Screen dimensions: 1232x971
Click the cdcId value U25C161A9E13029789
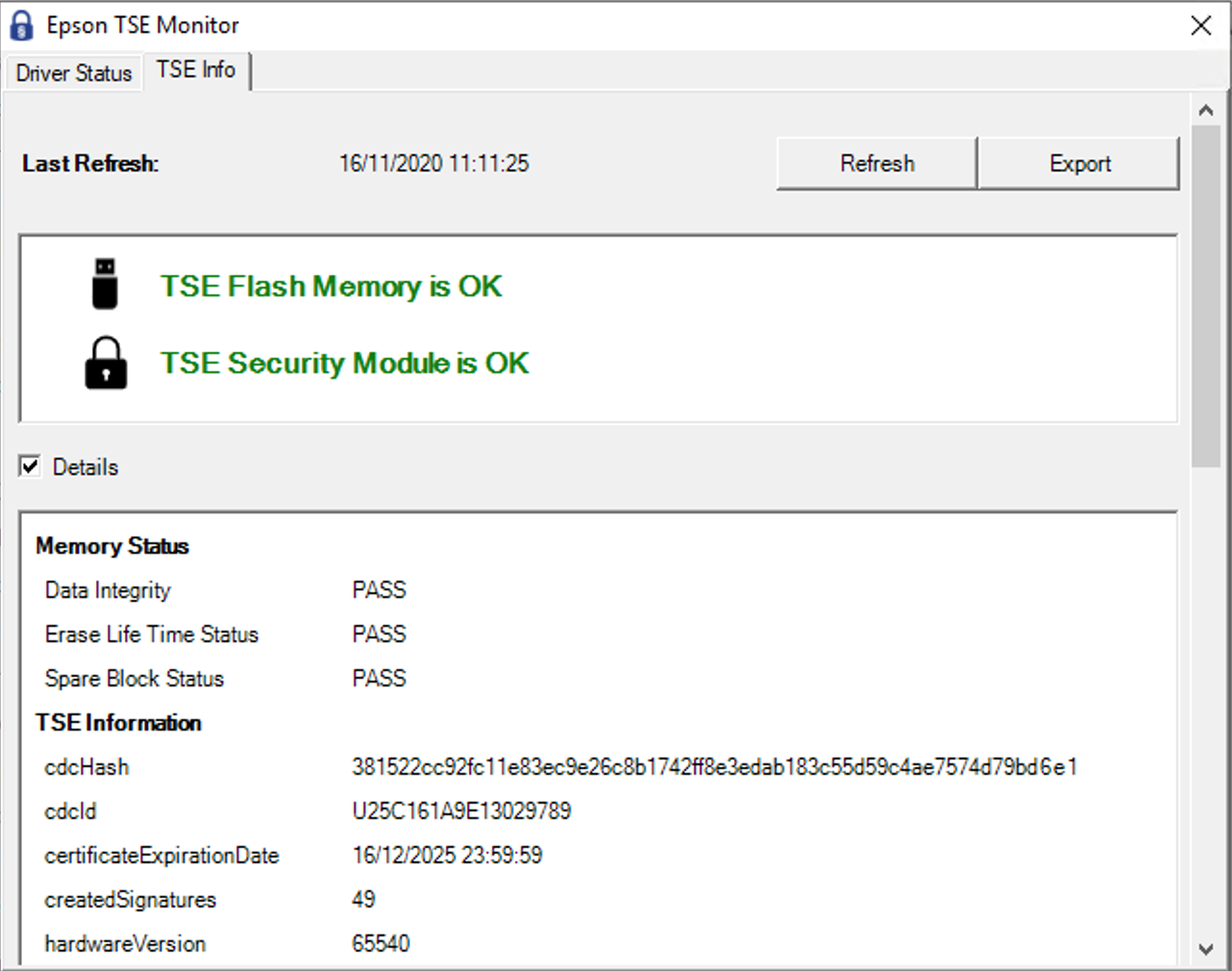[461, 811]
